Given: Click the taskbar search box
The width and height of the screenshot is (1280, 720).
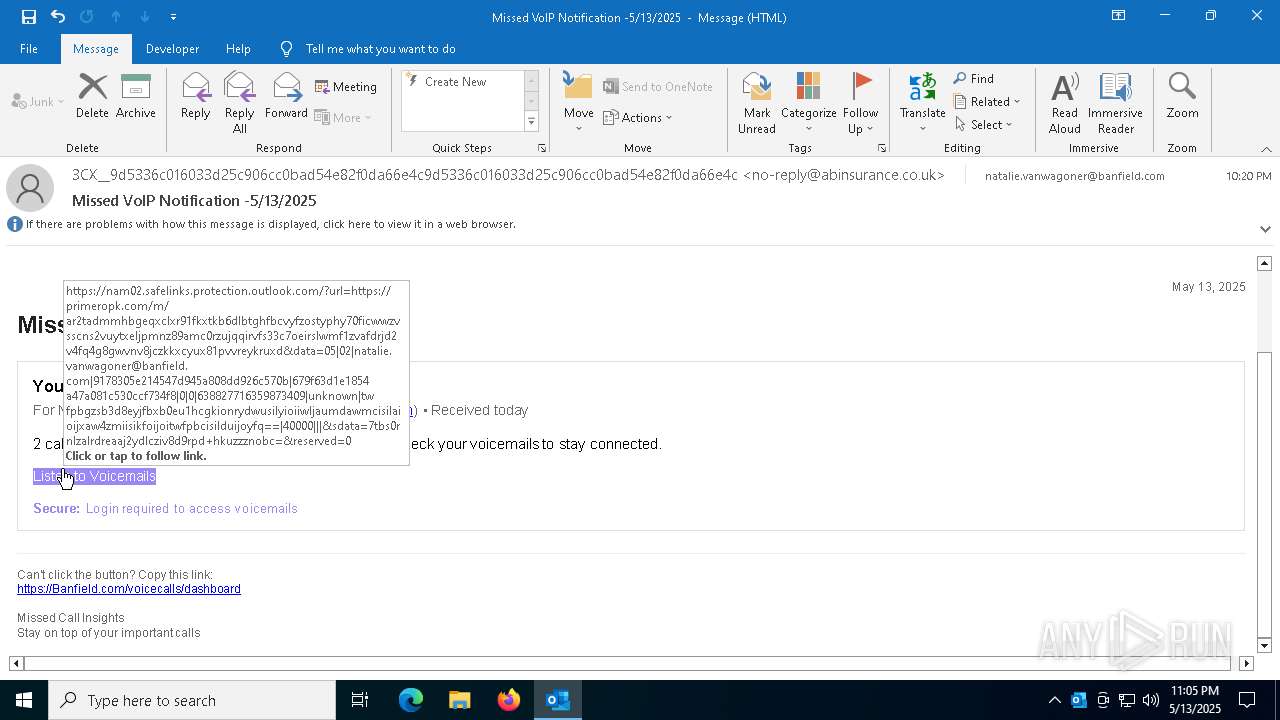Looking at the screenshot, I should click(x=192, y=700).
